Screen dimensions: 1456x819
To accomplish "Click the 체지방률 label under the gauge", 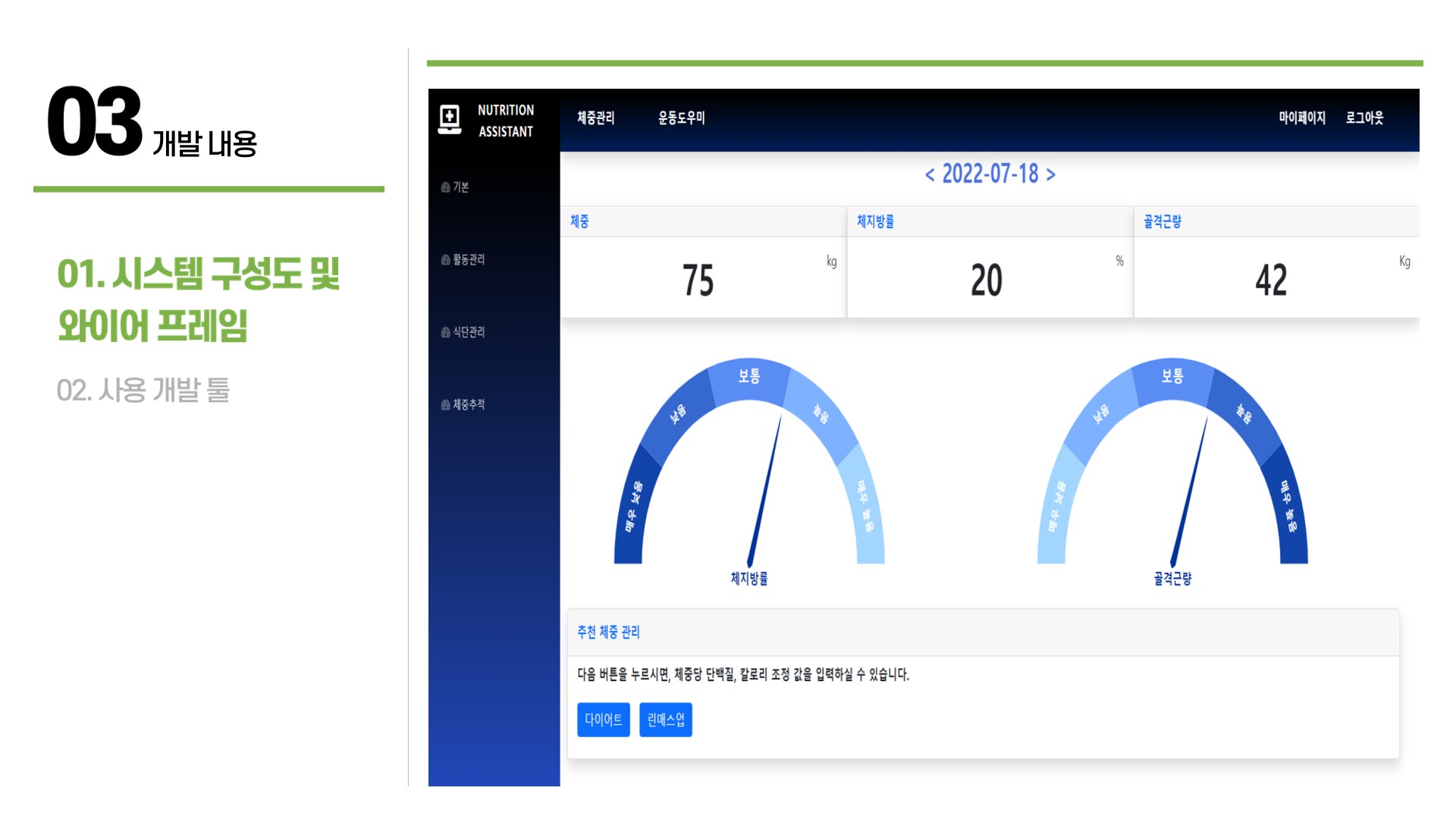I will [x=749, y=579].
